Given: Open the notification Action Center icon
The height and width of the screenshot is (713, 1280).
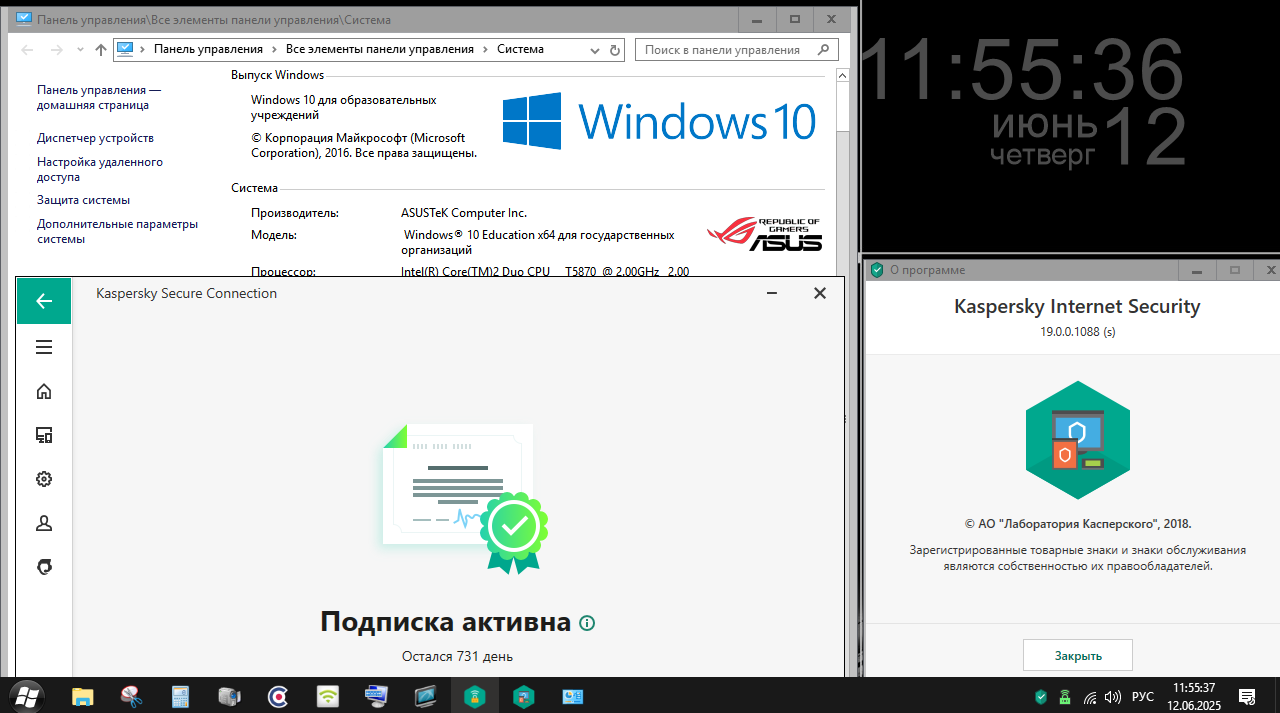Looking at the screenshot, I should (1247, 696).
